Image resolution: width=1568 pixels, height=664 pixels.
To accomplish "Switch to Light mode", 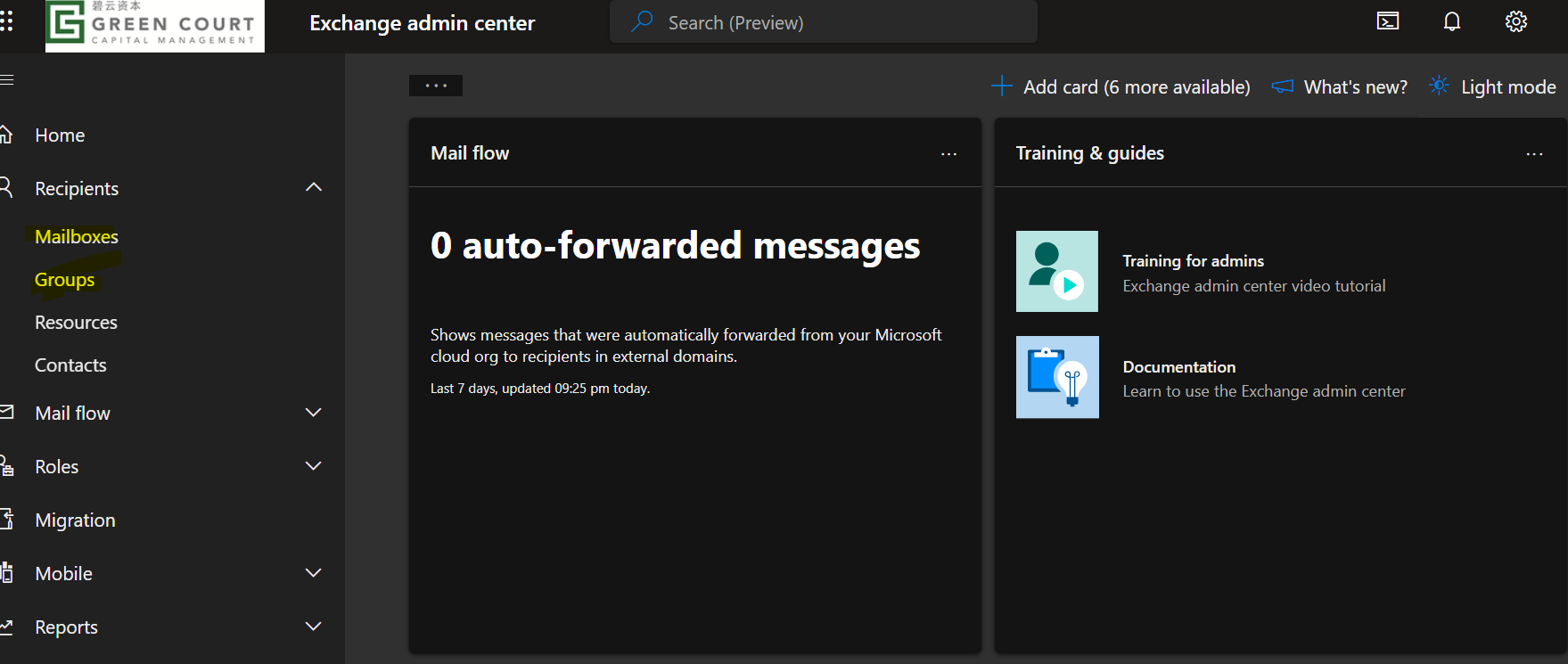I will [1492, 86].
